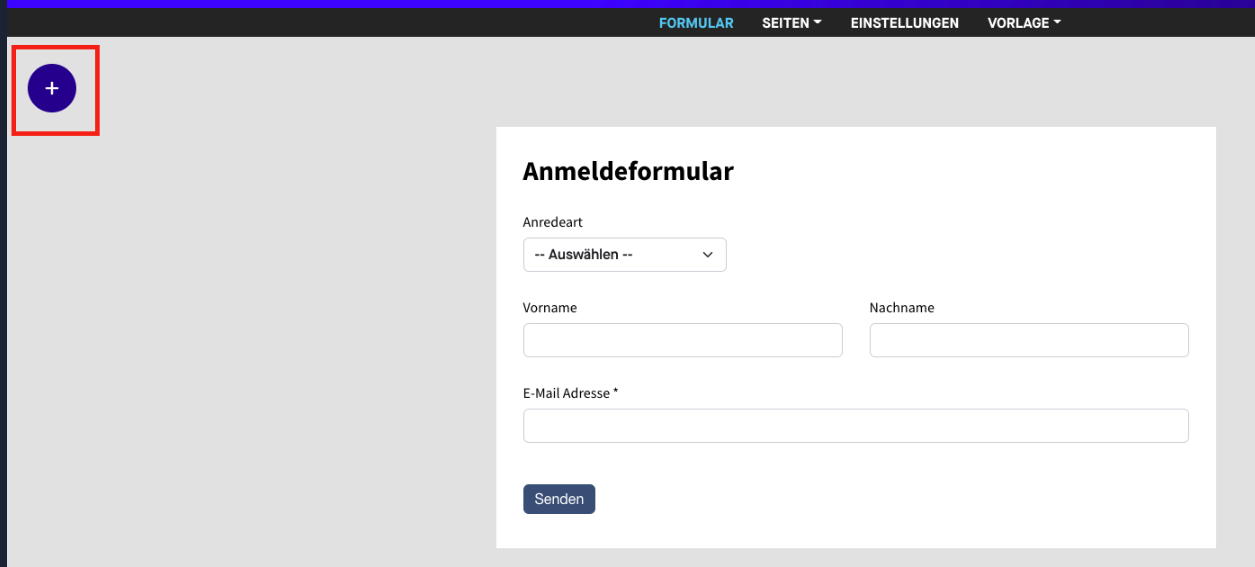Focus the Vorname text field
The height and width of the screenshot is (567, 1255).
[683, 340]
